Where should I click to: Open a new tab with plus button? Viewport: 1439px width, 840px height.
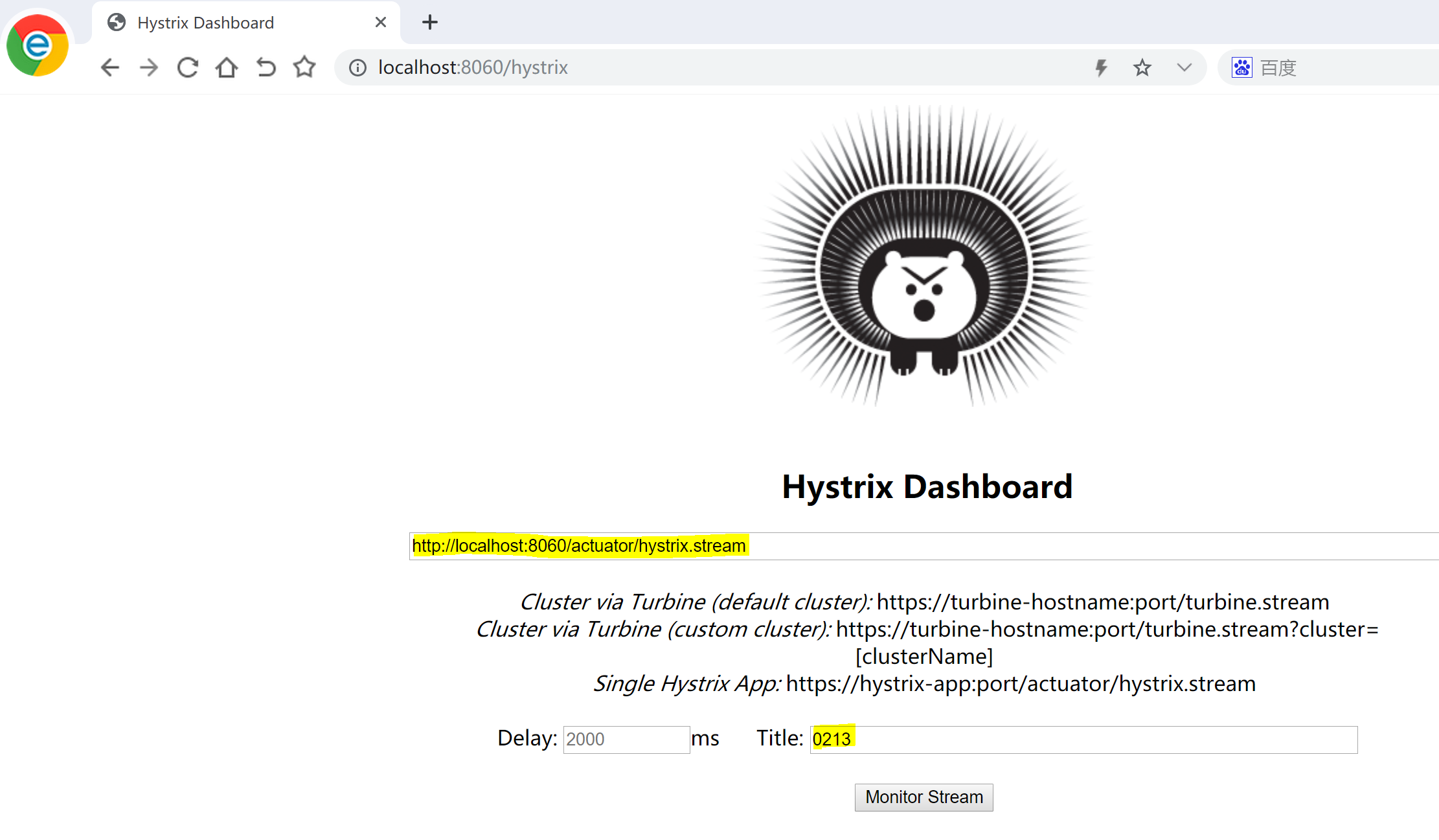[430, 22]
